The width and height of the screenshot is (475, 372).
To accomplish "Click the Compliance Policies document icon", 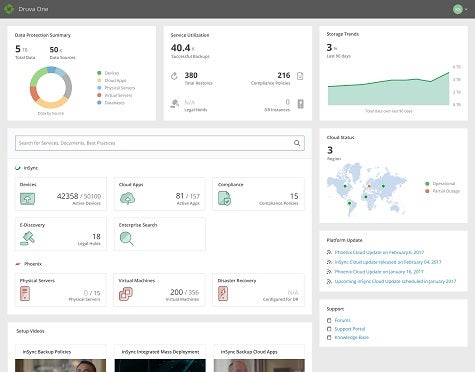I will pyautogui.click(x=300, y=76).
